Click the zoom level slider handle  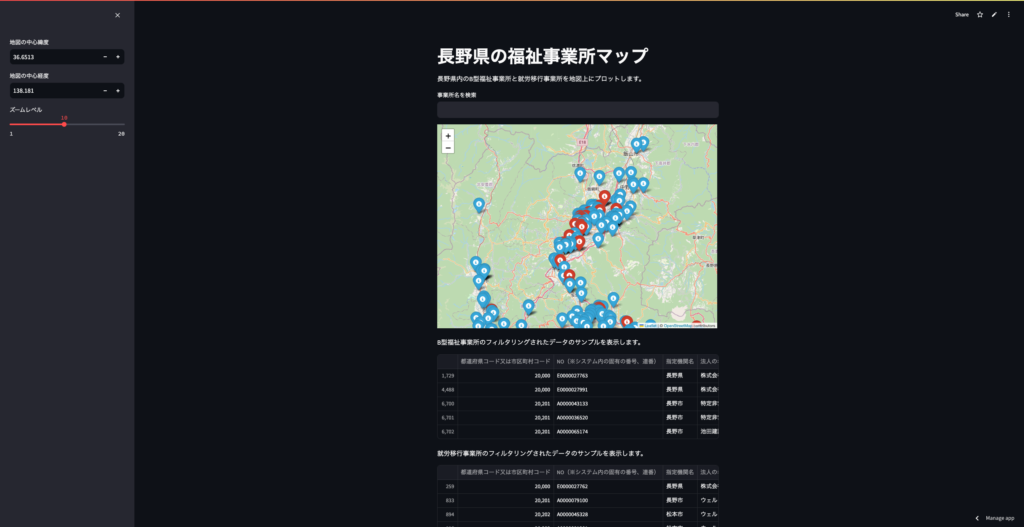[64, 124]
